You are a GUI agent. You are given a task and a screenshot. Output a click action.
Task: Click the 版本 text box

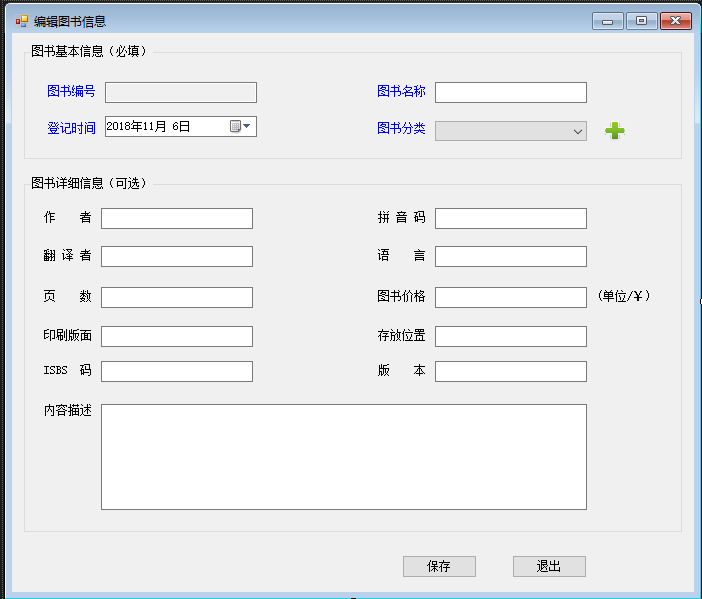(x=511, y=372)
